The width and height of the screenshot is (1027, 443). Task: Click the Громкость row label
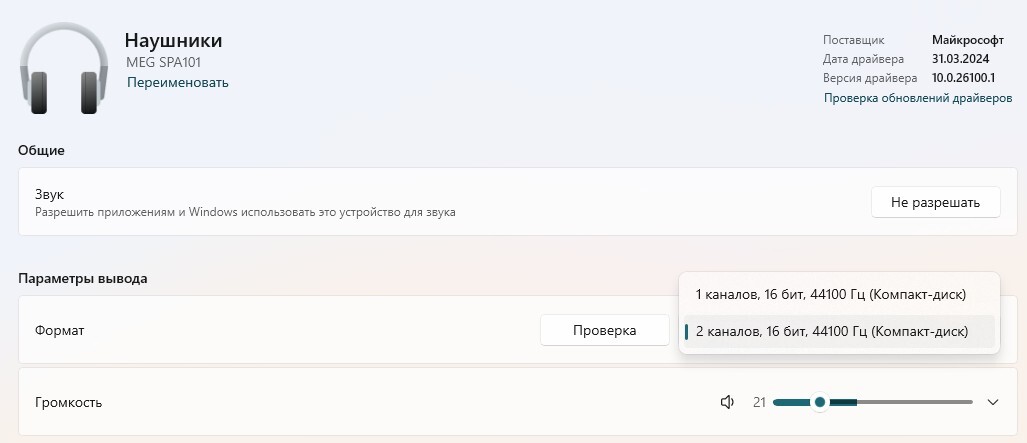[68, 402]
